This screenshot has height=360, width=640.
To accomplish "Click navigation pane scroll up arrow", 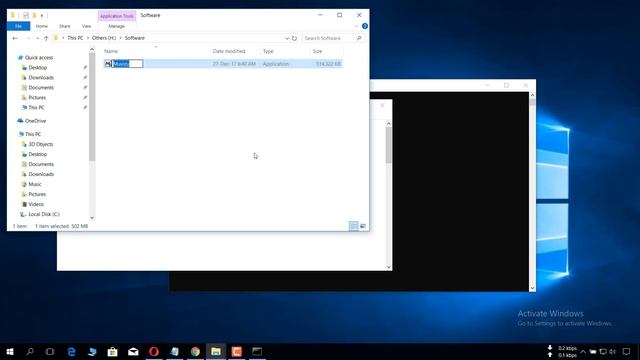I will (92, 50).
